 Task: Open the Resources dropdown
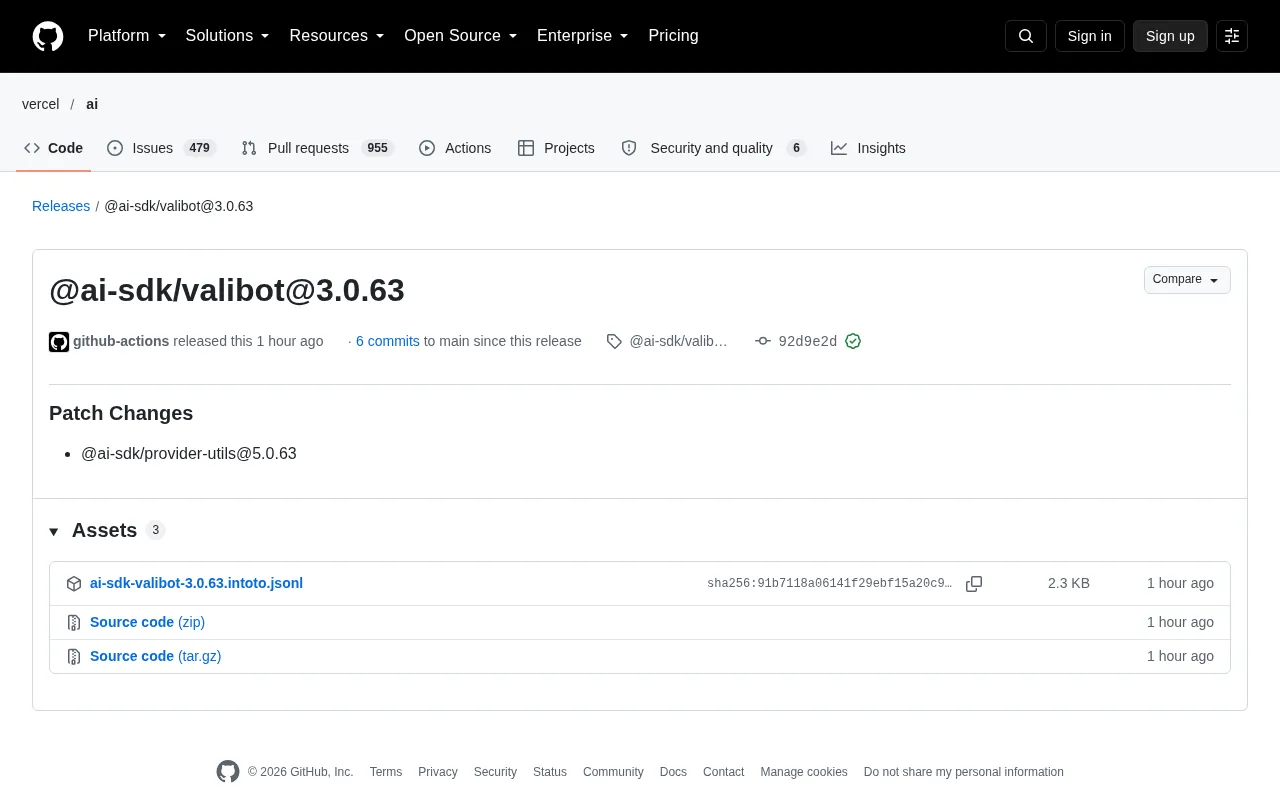click(x=337, y=36)
